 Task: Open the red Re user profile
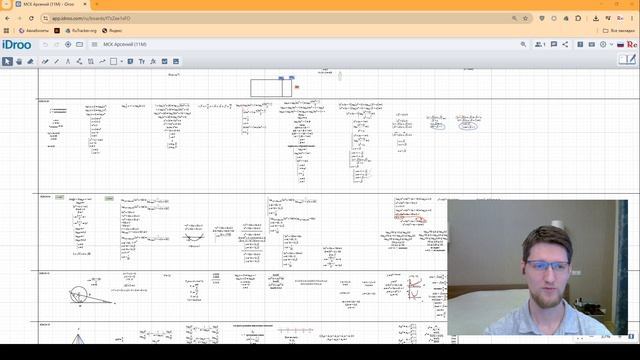coord(632,44)
